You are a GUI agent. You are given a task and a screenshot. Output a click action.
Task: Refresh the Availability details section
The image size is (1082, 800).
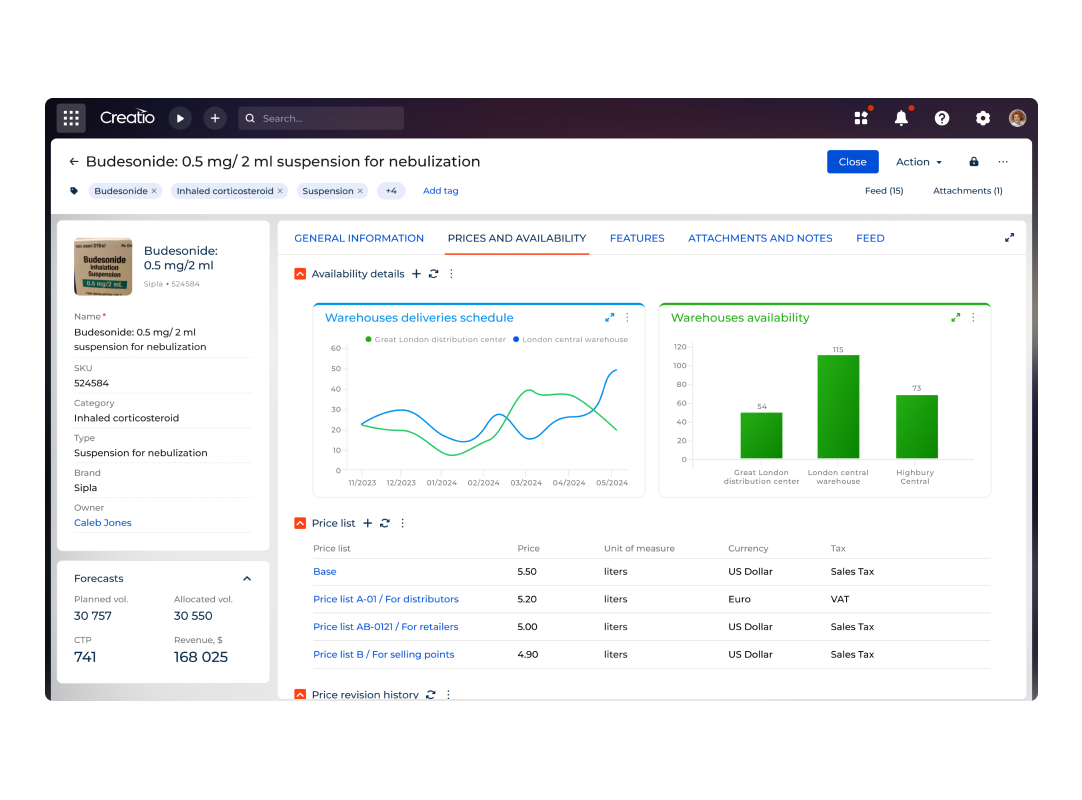pyautogui.click(x=433, y=274)
